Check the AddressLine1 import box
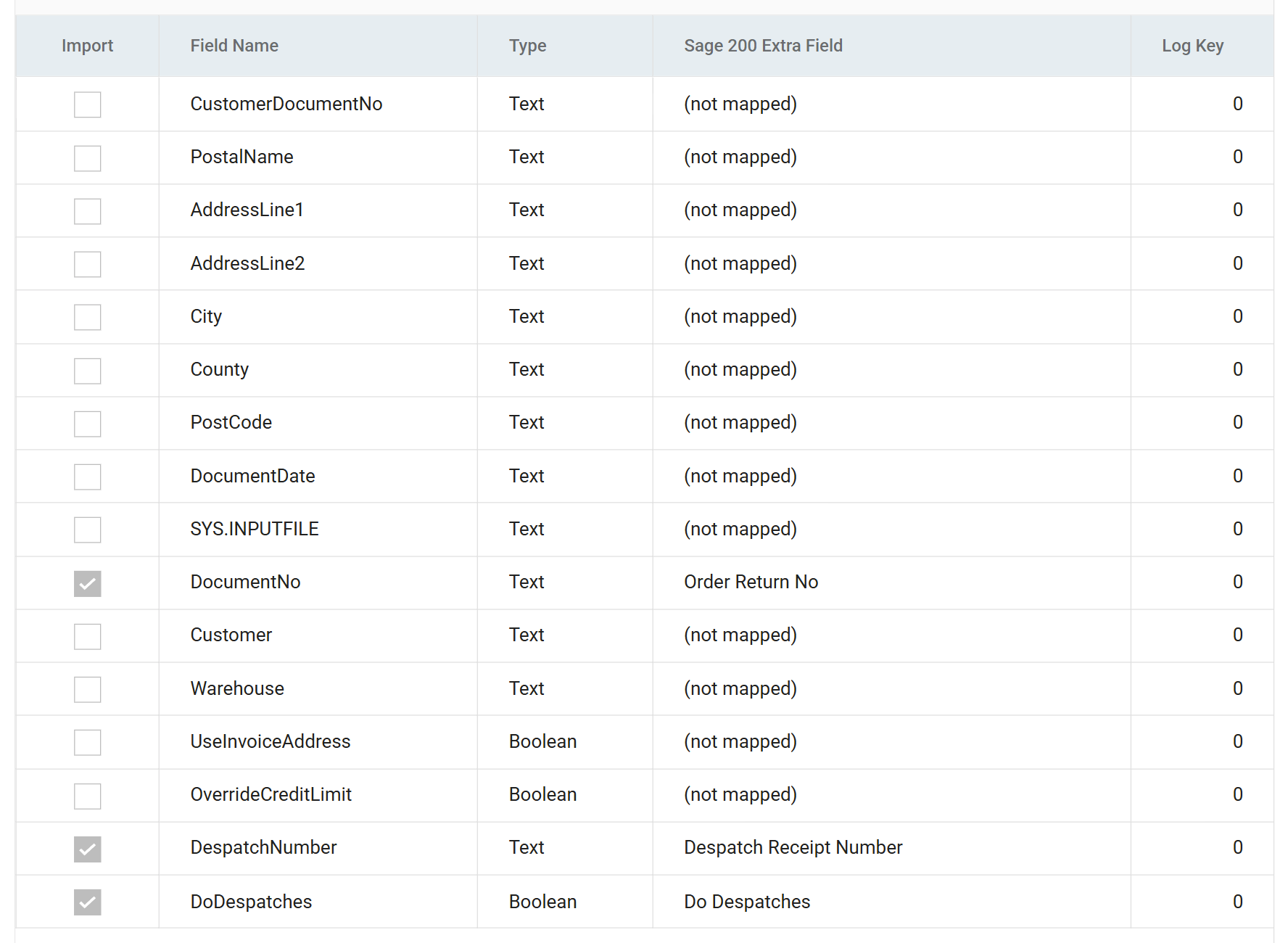This screenshot has height=943, width=1288. click(87, 211)
